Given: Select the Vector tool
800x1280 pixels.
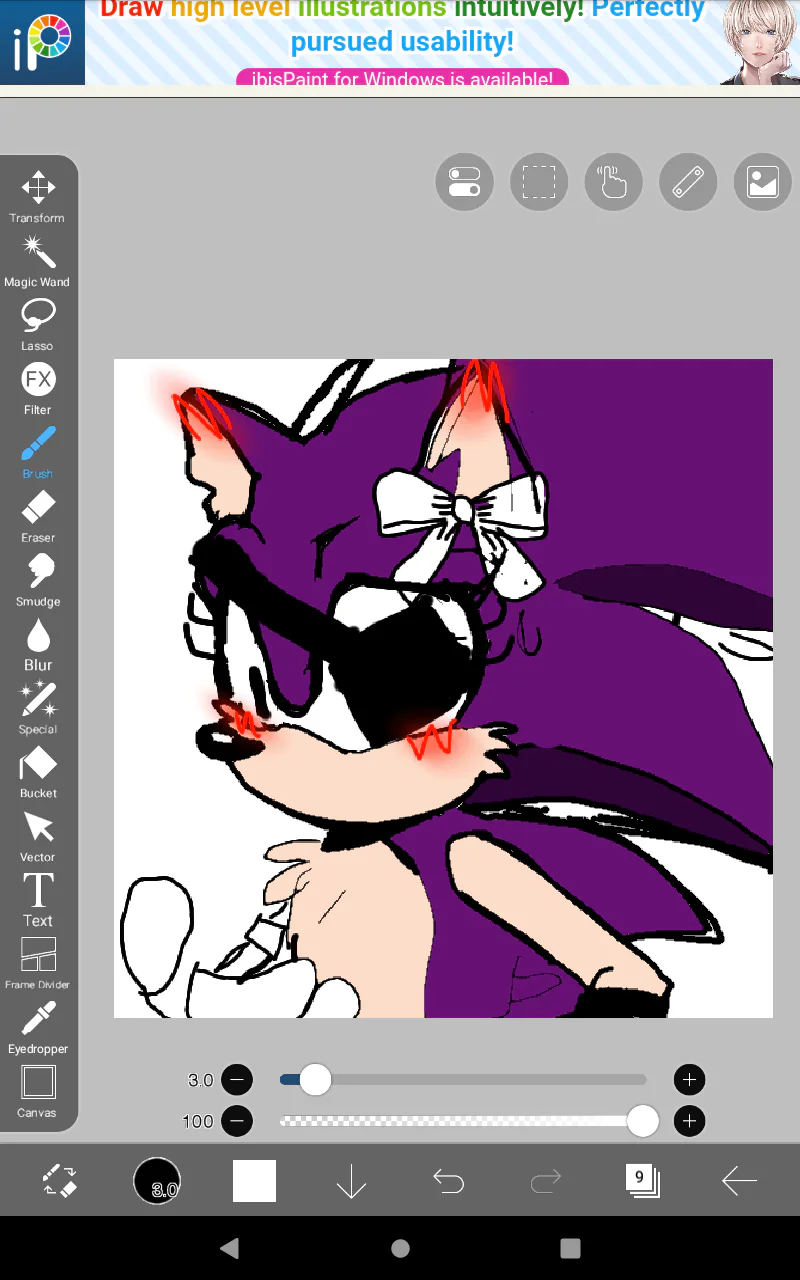Looking at the screenshot, I should (38, 836).
